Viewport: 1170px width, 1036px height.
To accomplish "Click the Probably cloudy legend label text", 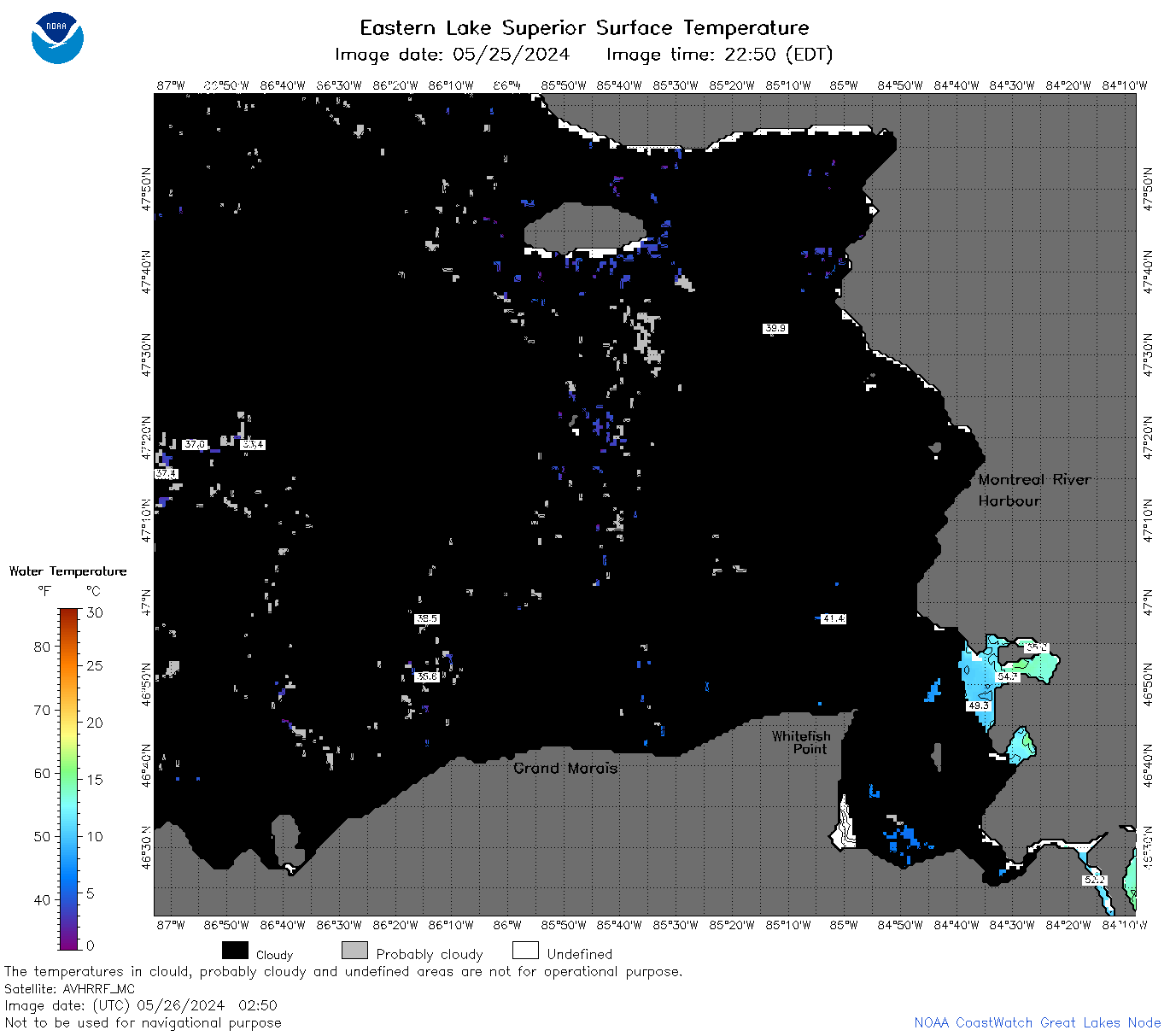I will click(430, 954).
